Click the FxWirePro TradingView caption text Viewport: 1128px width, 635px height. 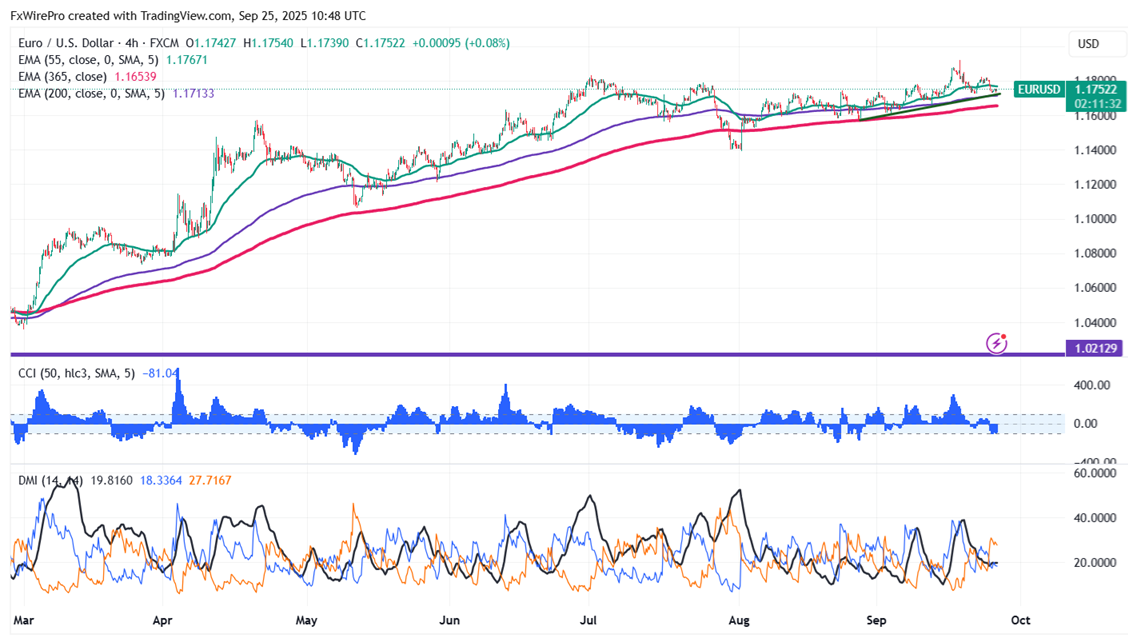(x=188, y=15)
